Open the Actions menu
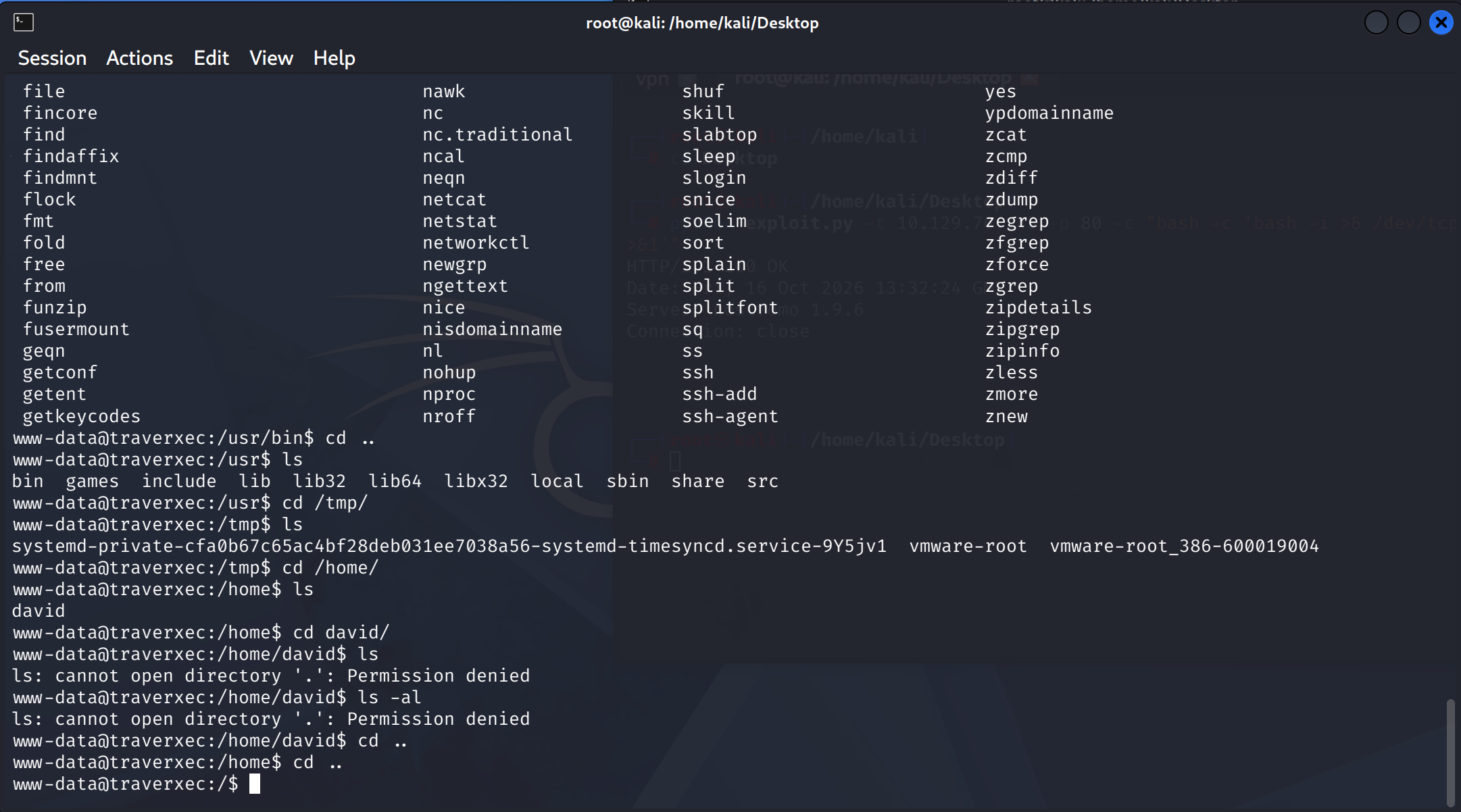1461x812 pixels. tap(139, 58)
